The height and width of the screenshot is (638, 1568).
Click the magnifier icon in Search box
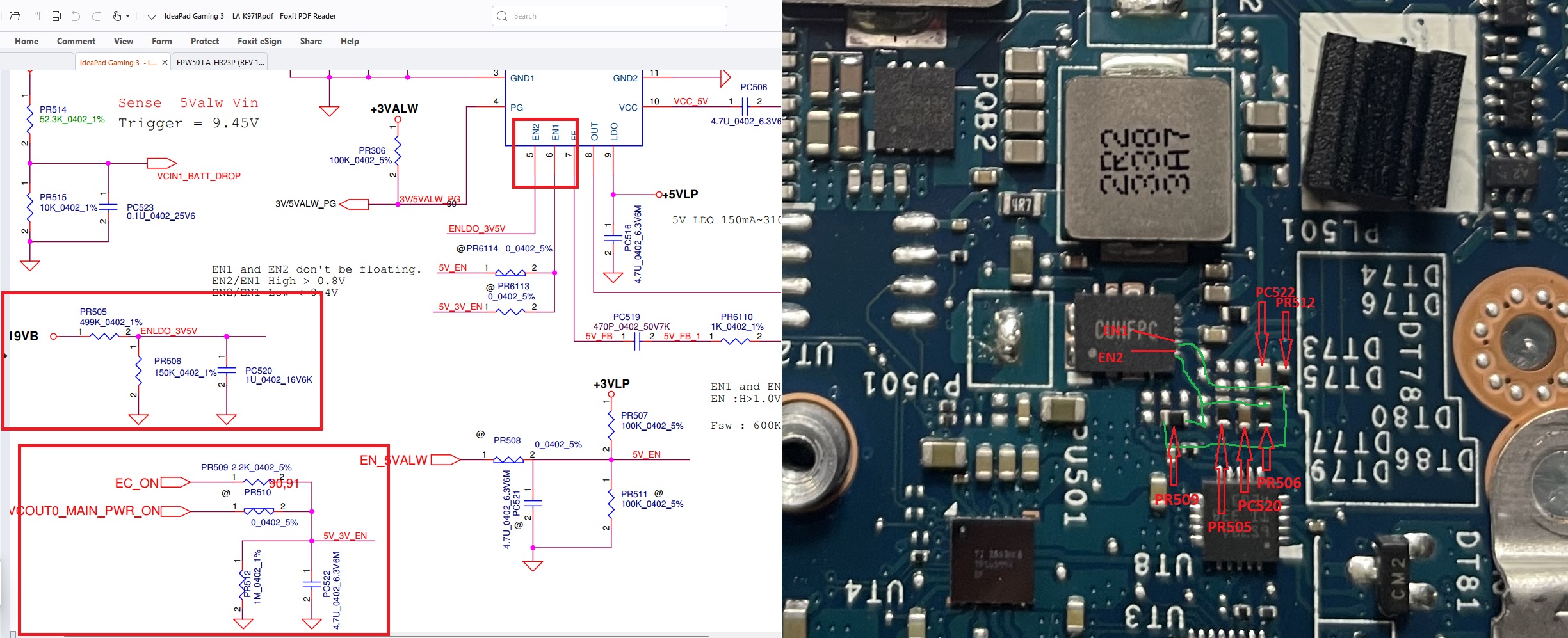tap(503, 16)
